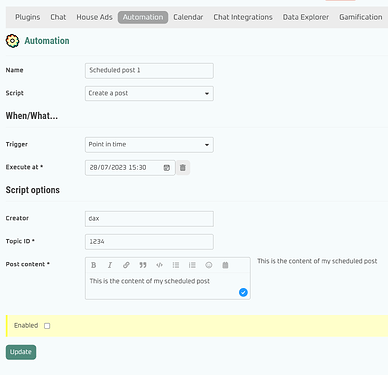Open the Chat Integrations tab
The height and width of the screenshot is (375, 388).
pyautogui.click(x=243, y=17)
